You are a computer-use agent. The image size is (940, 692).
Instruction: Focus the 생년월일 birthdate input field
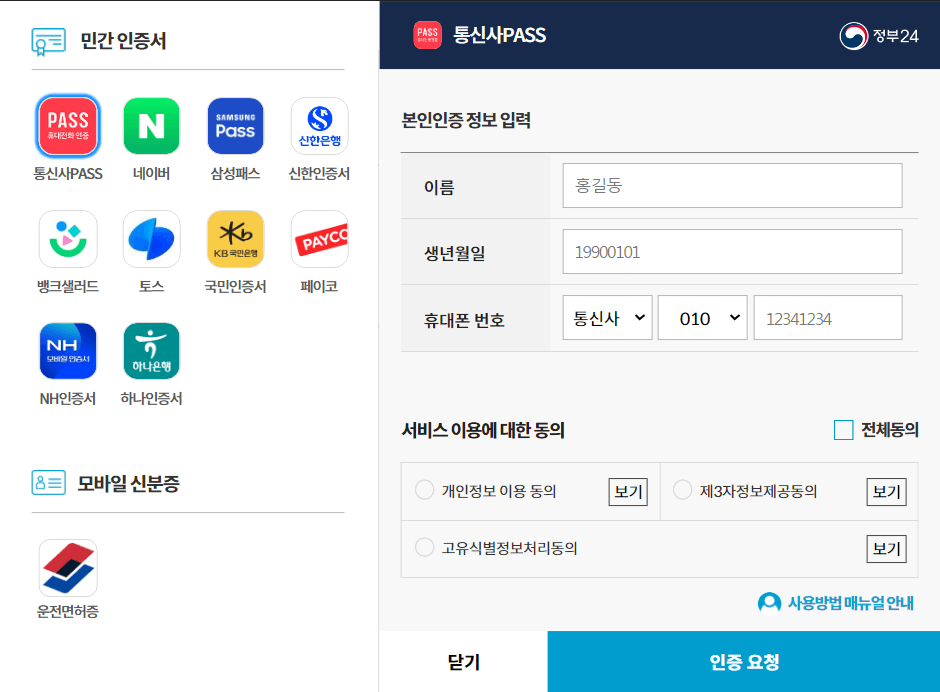(732, 252)
